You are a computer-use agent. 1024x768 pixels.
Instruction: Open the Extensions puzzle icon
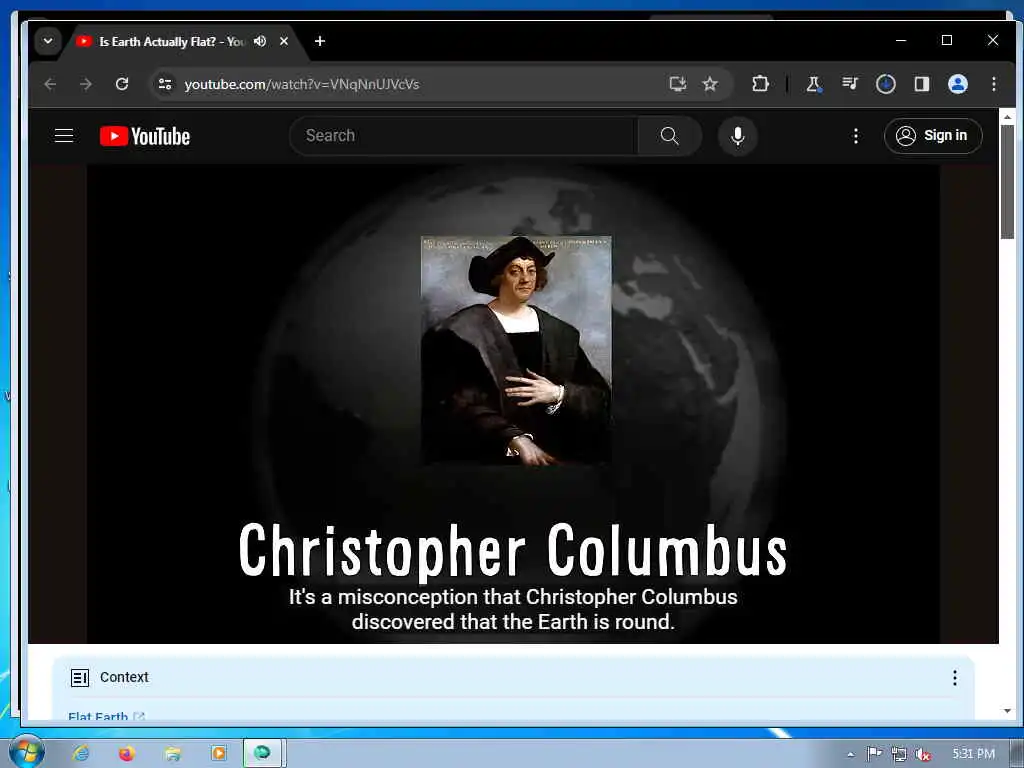[760, 84]
